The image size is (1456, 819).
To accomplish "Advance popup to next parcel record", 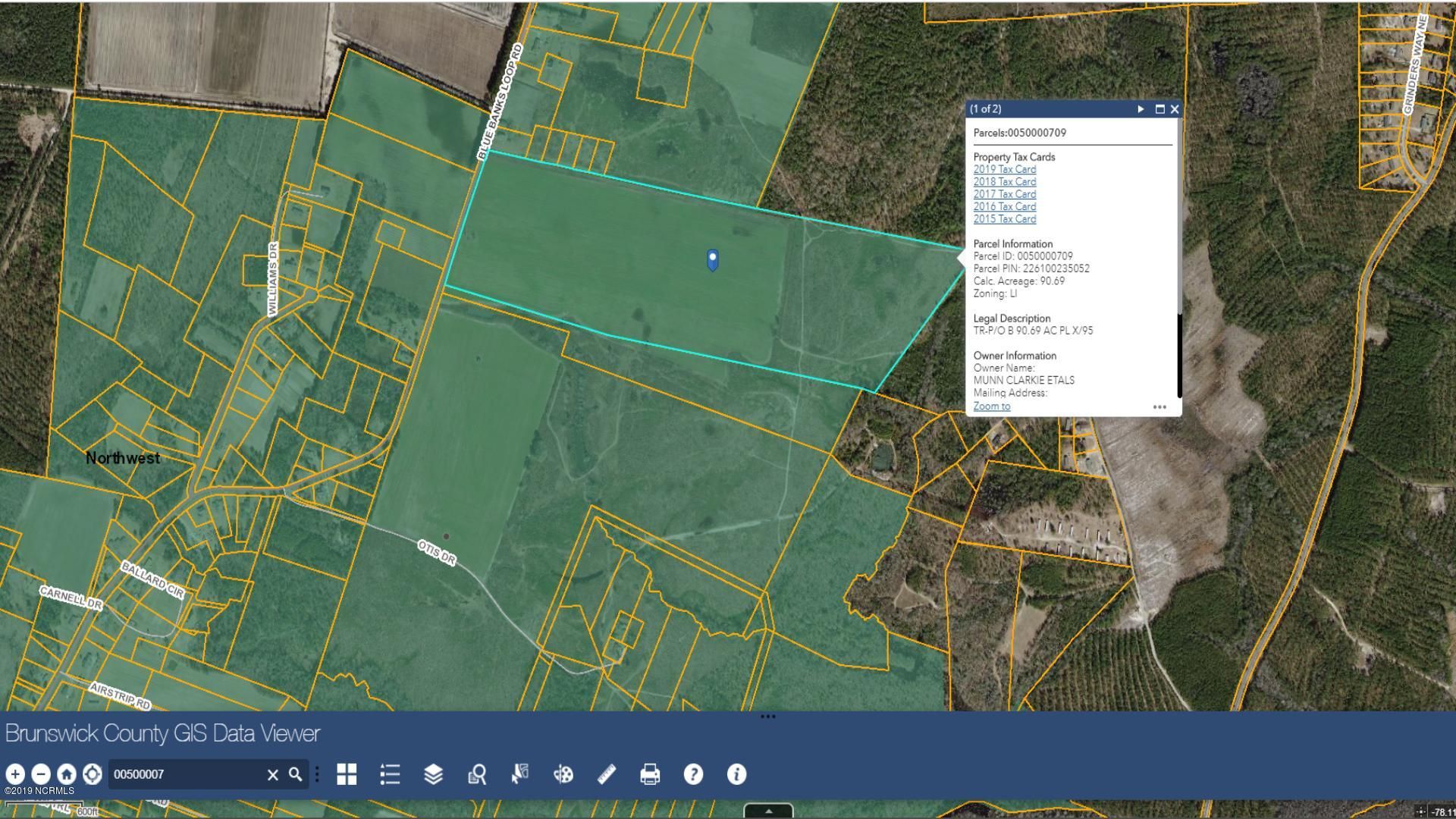I will coord(1141,109).
